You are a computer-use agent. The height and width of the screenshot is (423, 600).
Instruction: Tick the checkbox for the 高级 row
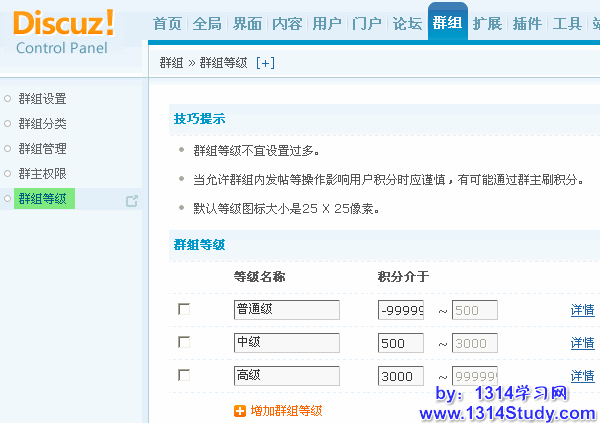point(183,375)
